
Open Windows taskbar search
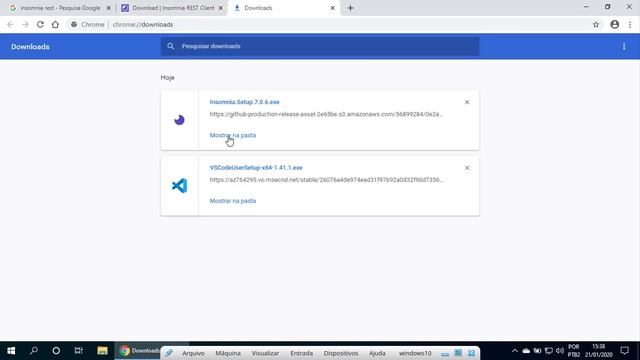pos(34,351)
